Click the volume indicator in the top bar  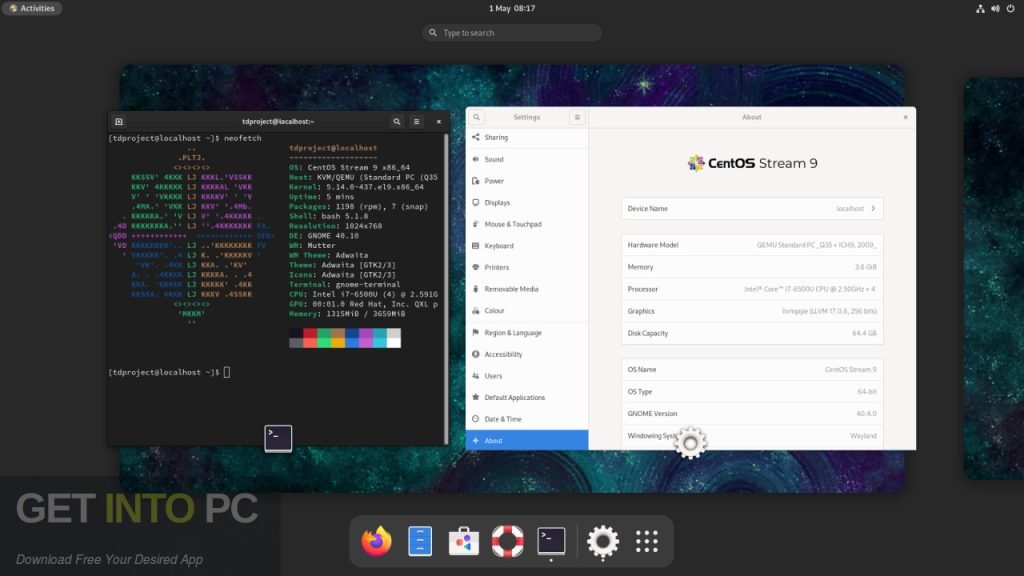pyautogui.click(x=994, y=9)
